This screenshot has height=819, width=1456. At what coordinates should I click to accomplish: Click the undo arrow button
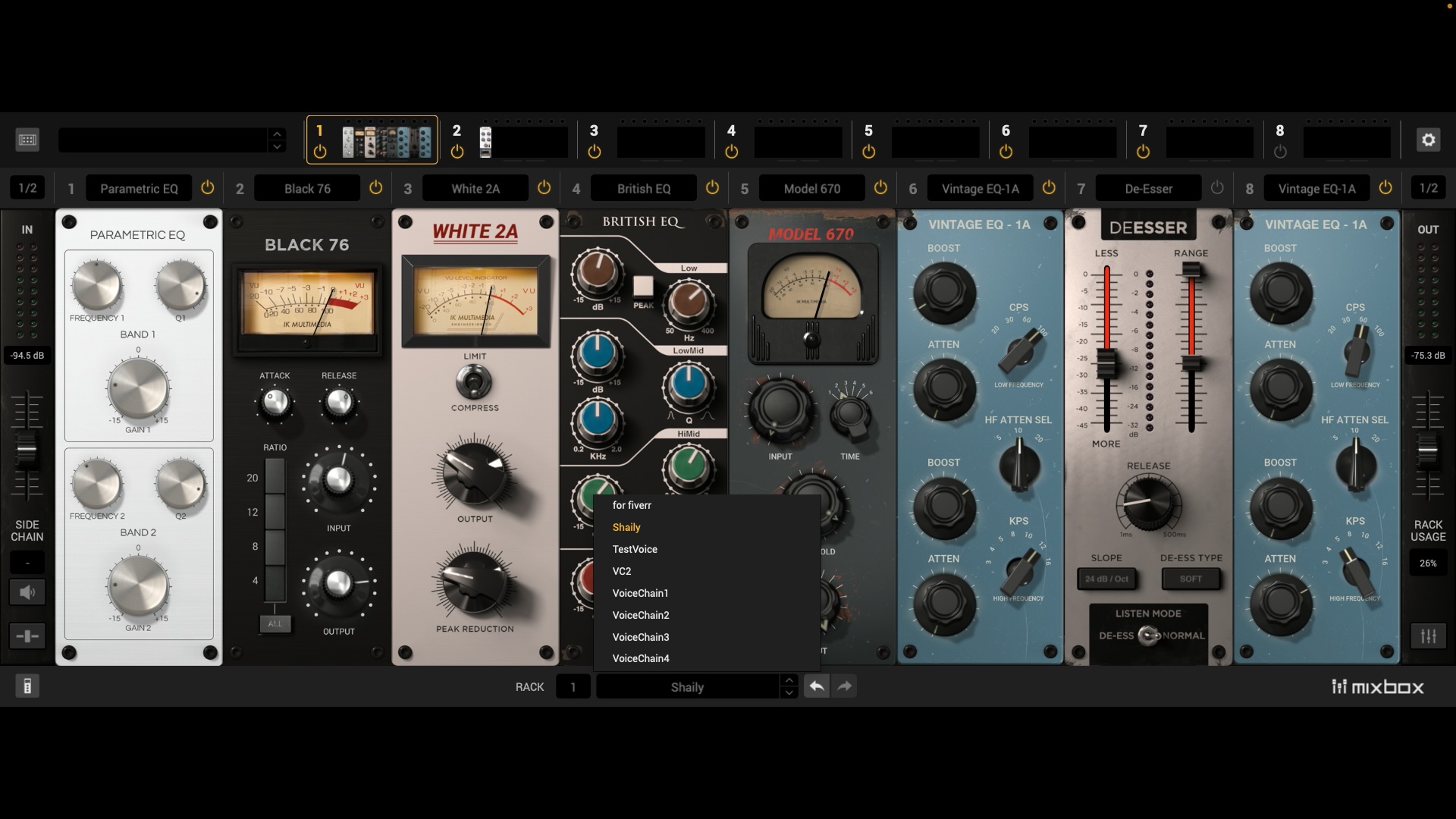(x=816, y=686)
